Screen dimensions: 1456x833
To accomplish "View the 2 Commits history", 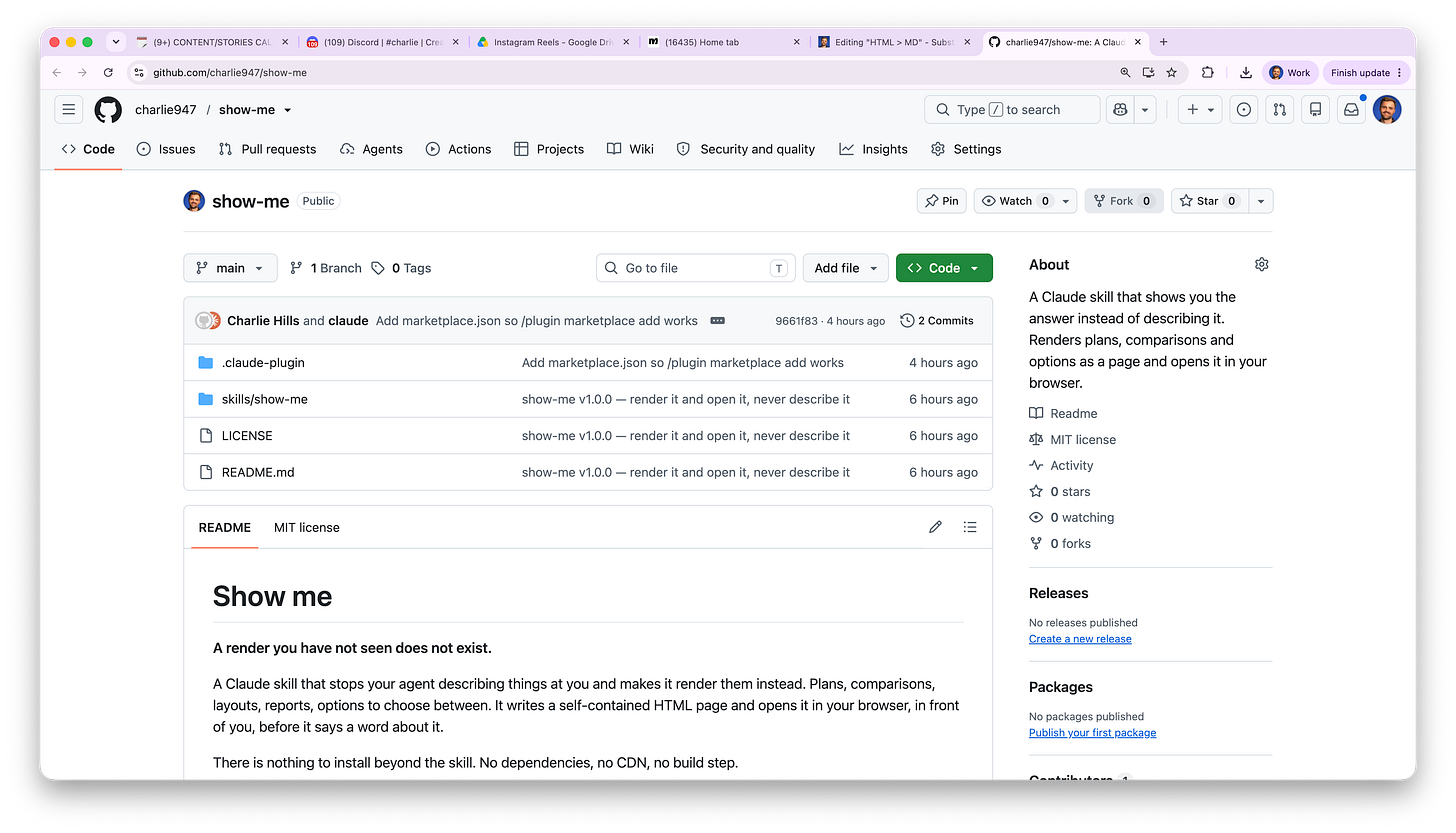I will (937, 321).
